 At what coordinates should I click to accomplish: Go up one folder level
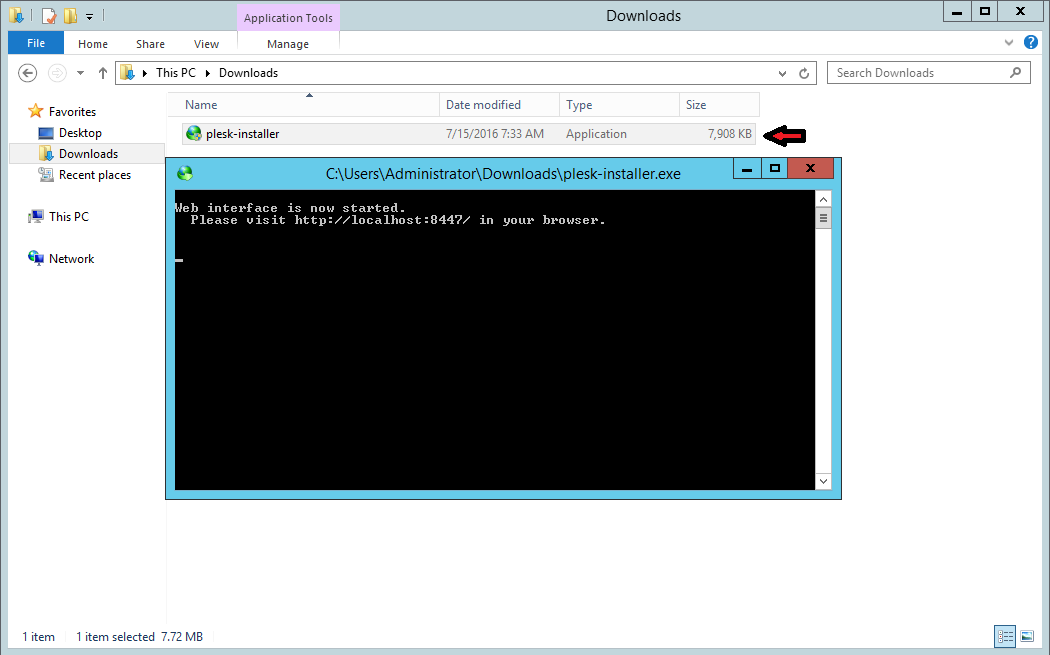[x=102, y=73]
